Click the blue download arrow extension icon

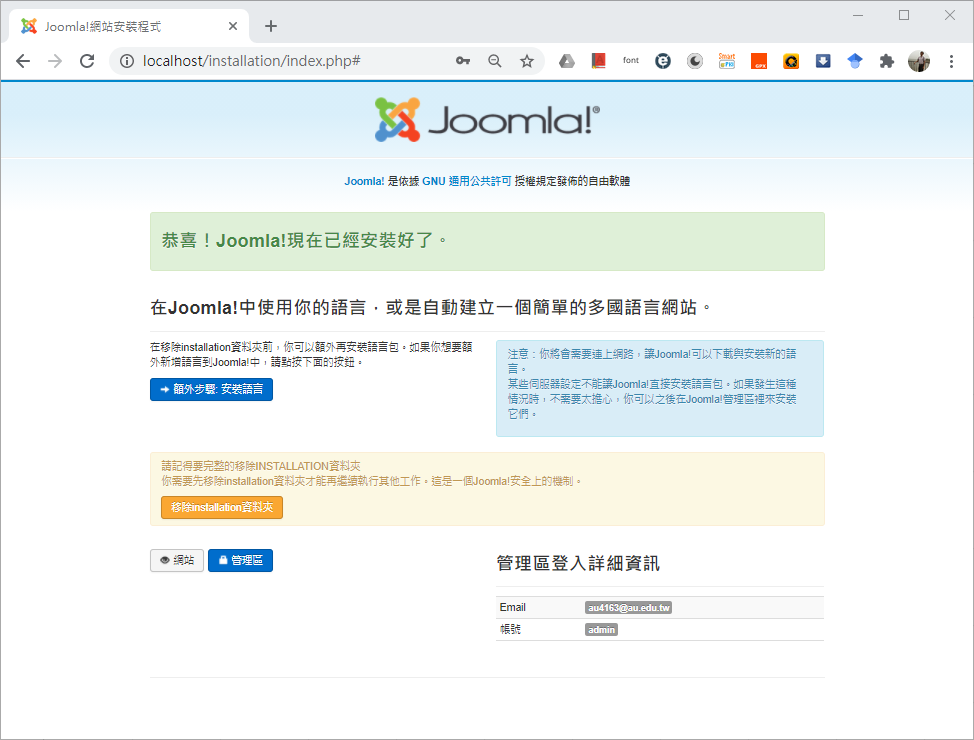point(823,61)
